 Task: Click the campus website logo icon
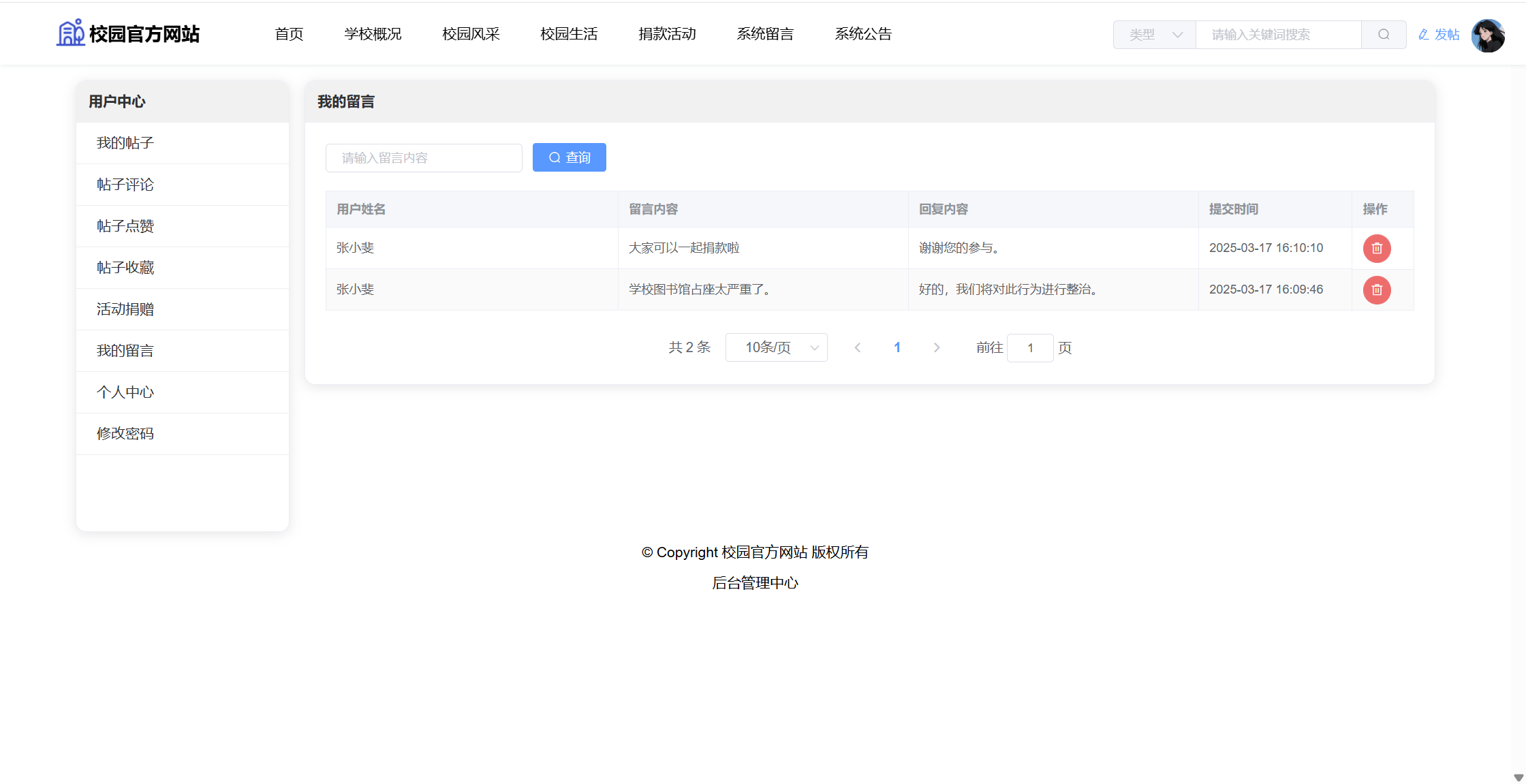point(70,33)
